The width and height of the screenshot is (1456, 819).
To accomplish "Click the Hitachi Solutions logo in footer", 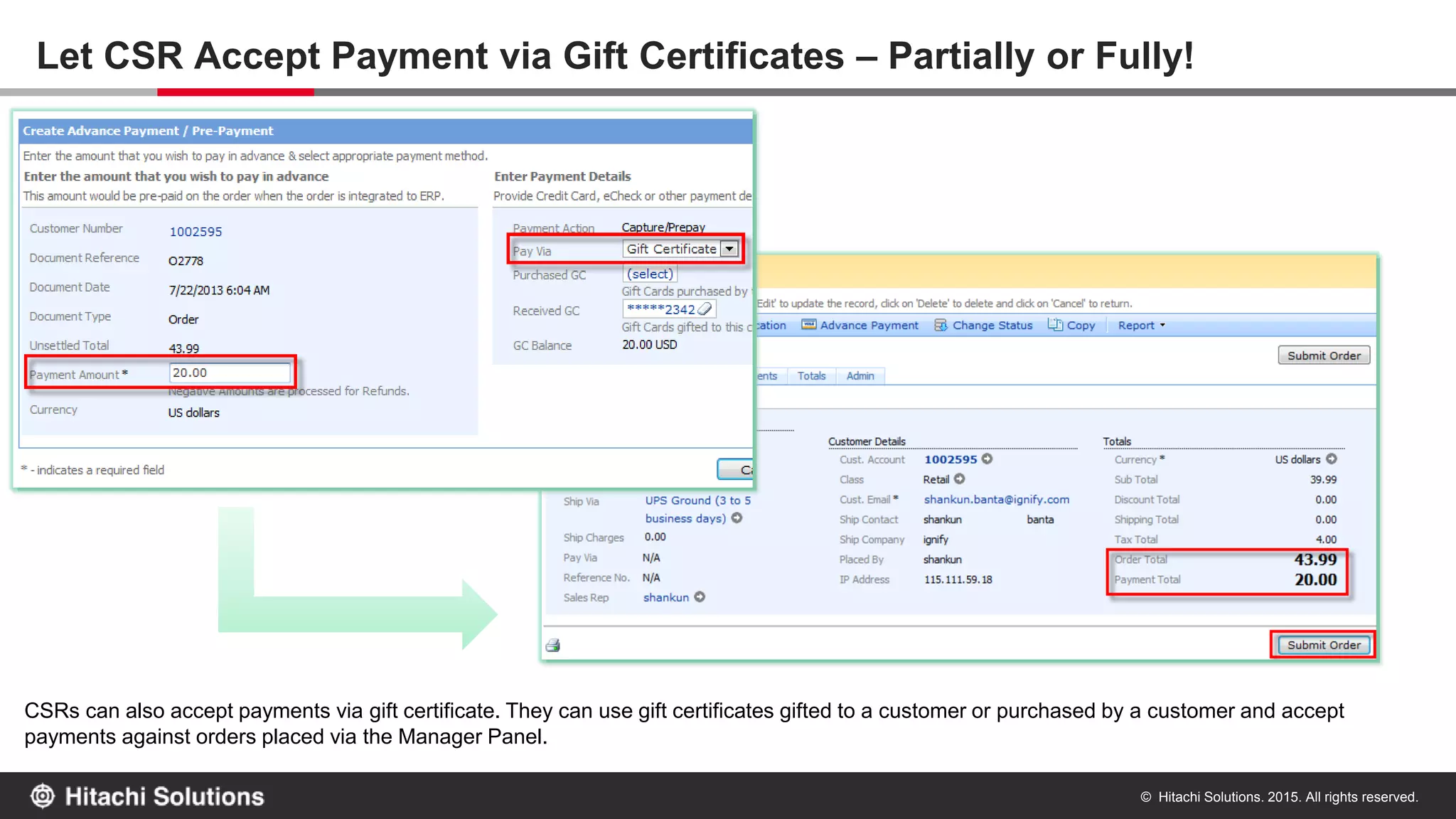I will coord(147,796).
